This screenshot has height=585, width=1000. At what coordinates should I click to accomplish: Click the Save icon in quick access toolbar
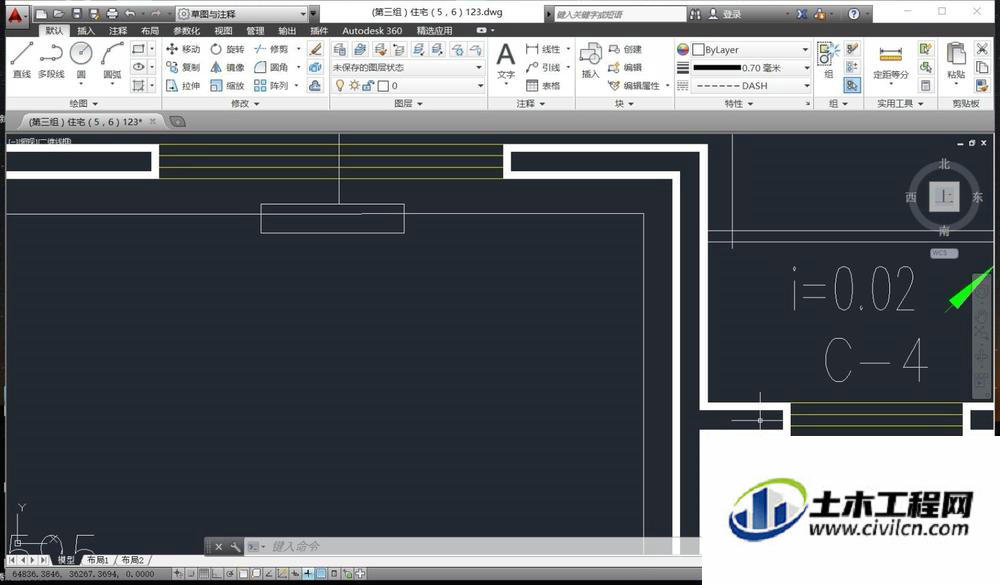coord(77,13)
